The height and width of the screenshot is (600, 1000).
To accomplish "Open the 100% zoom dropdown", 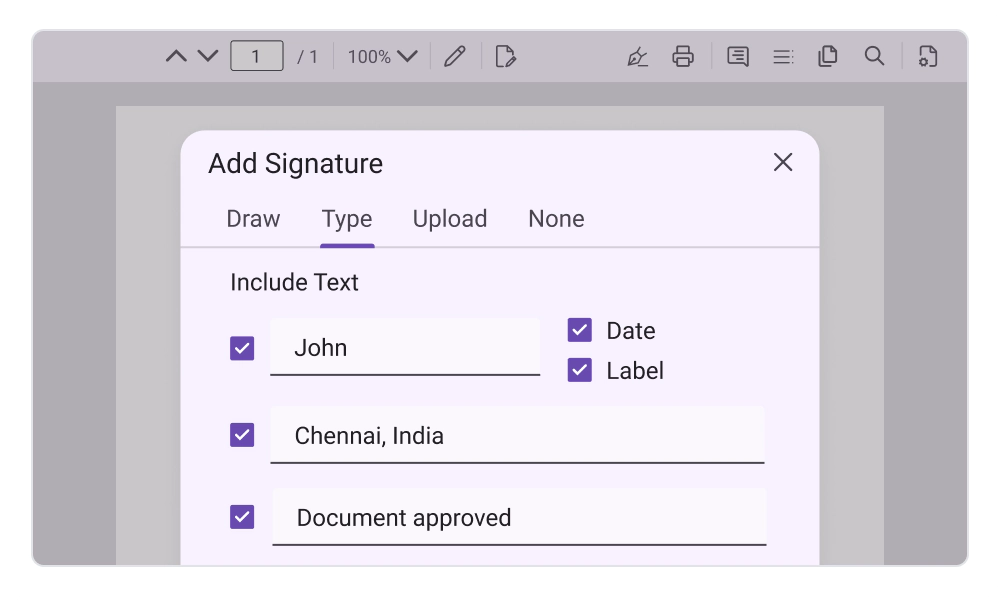I will point(383,57).
